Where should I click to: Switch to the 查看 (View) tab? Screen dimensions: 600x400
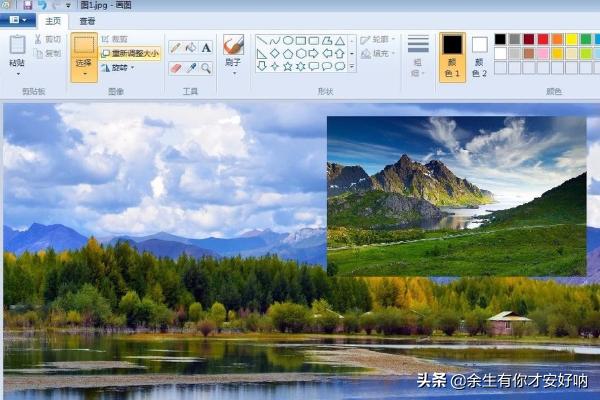(88, 20)
